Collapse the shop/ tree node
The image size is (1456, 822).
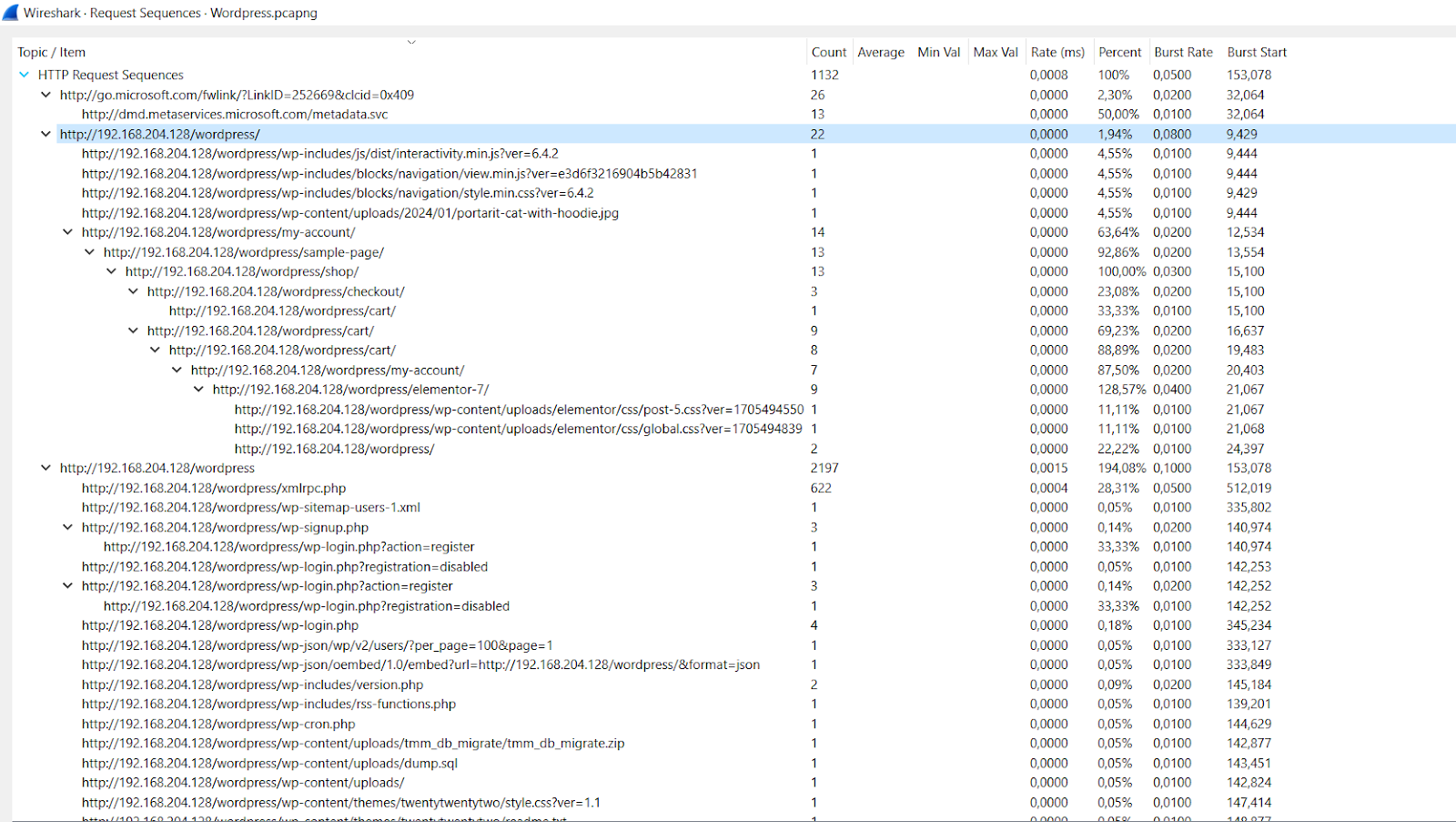111,271
